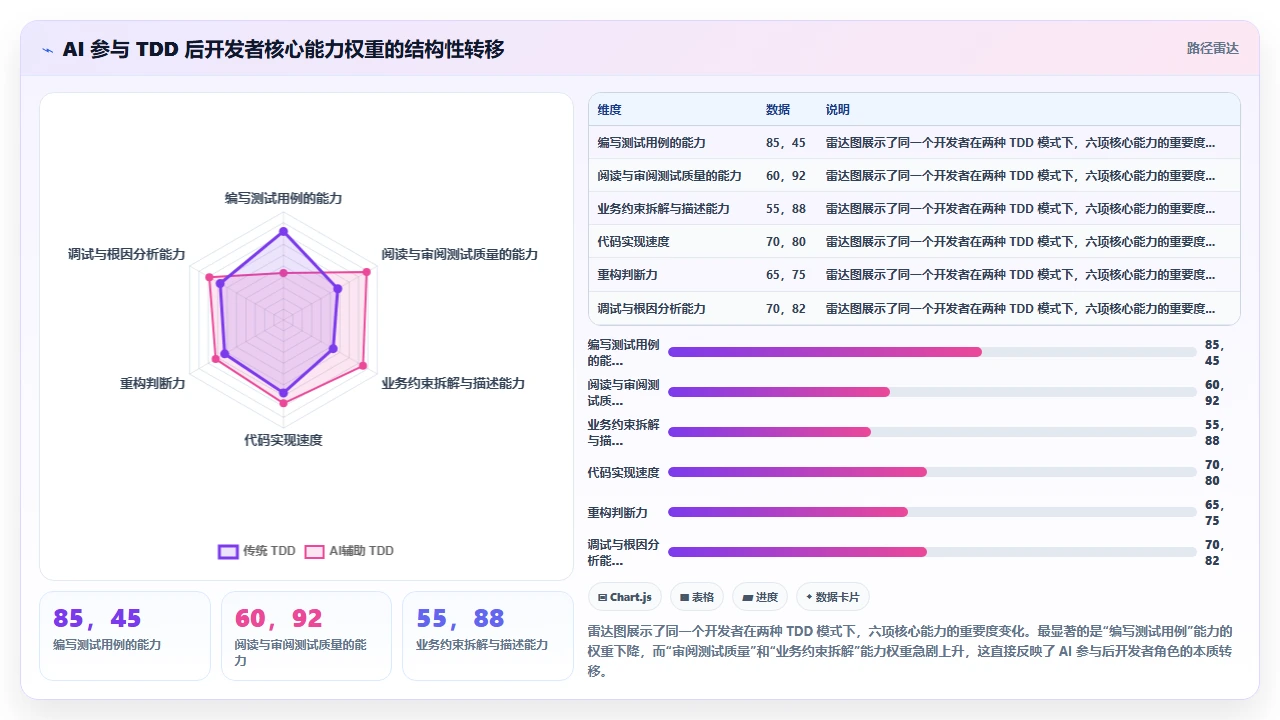
Task: Click the 数据 column header
Action: coord(777,110)
